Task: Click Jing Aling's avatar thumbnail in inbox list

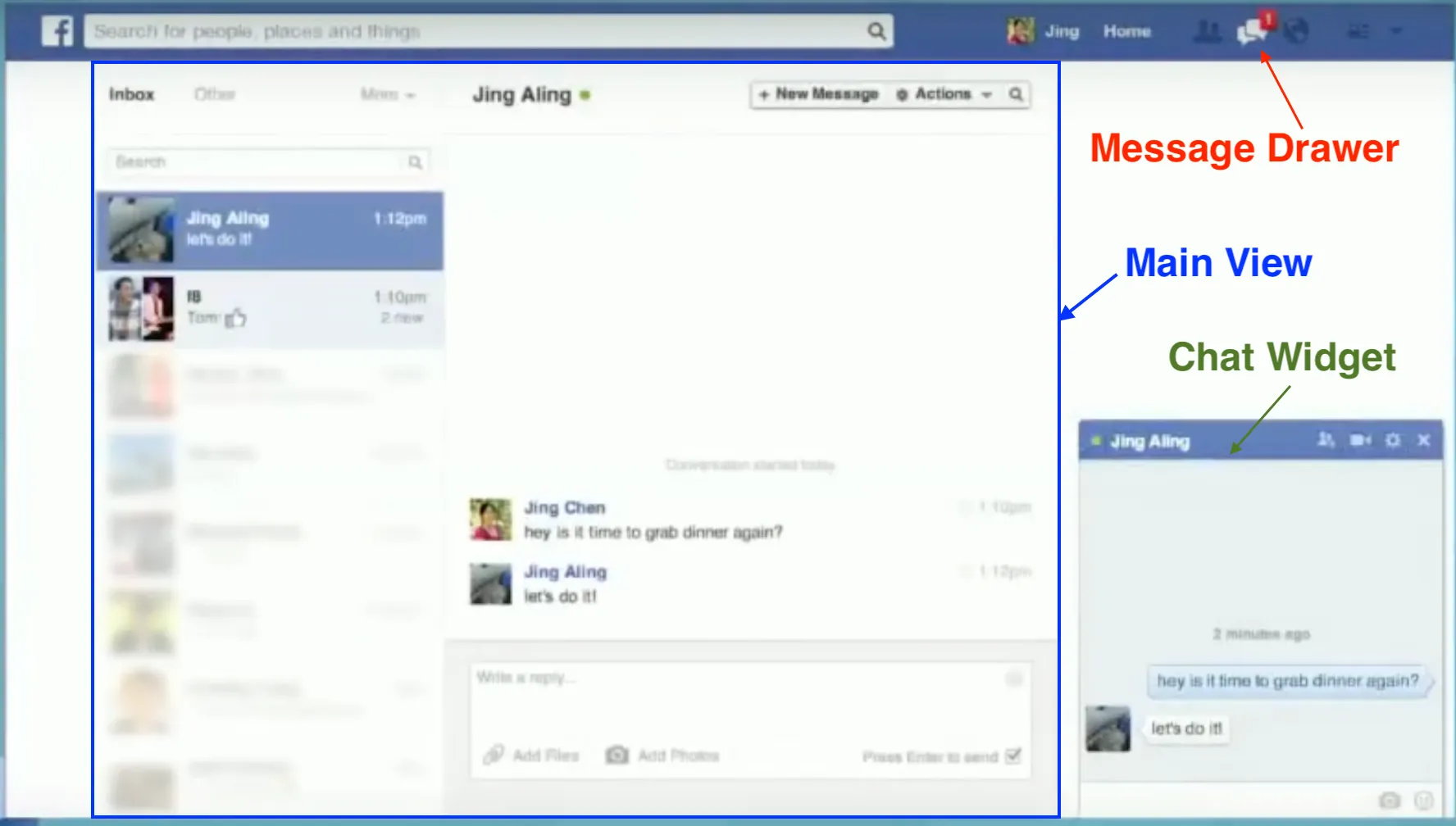Action: pos(142,230)
